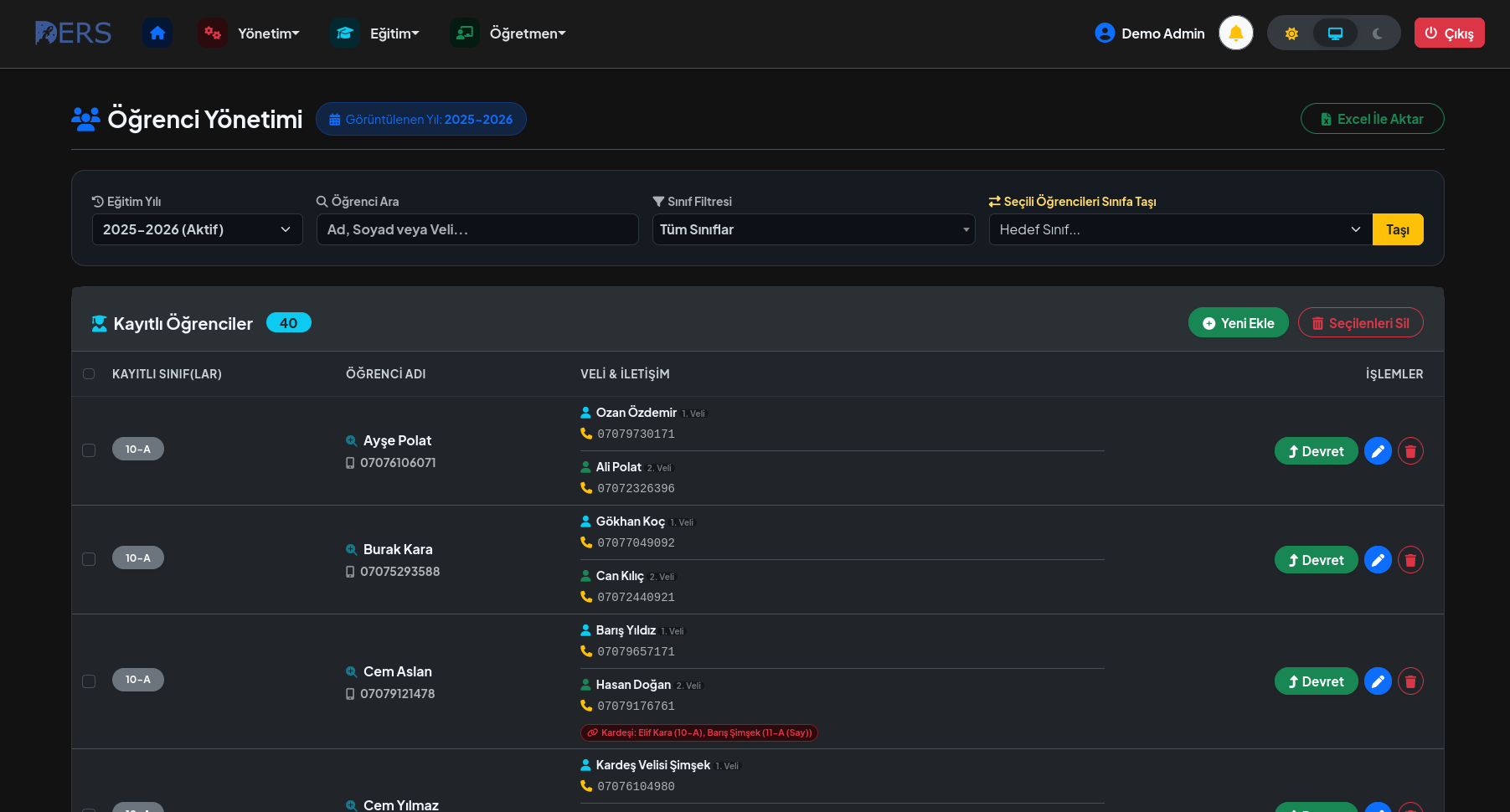
Task: Click guardian name Can Kılıç
Action: pyautogui.click(x=620, y=576)
